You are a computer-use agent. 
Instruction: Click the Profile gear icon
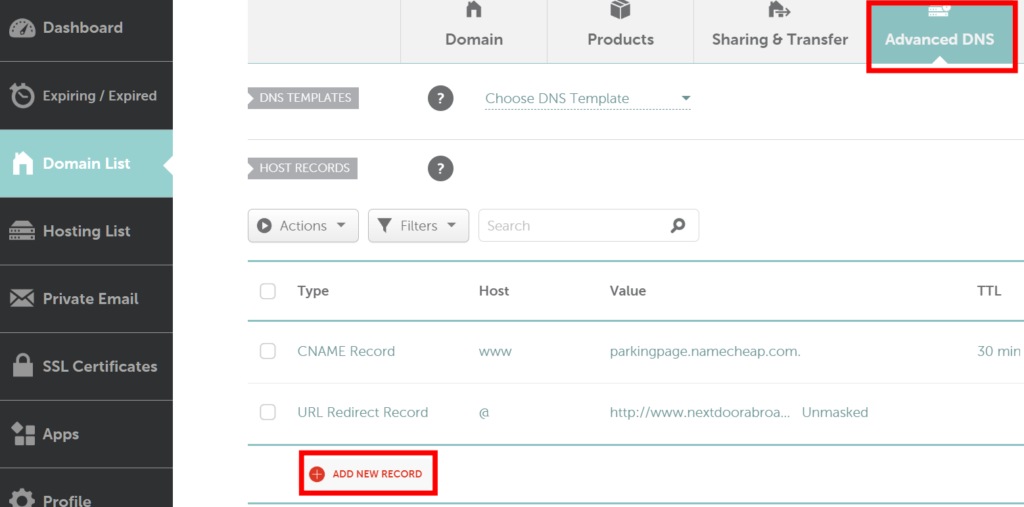click(x=23, y=499)
